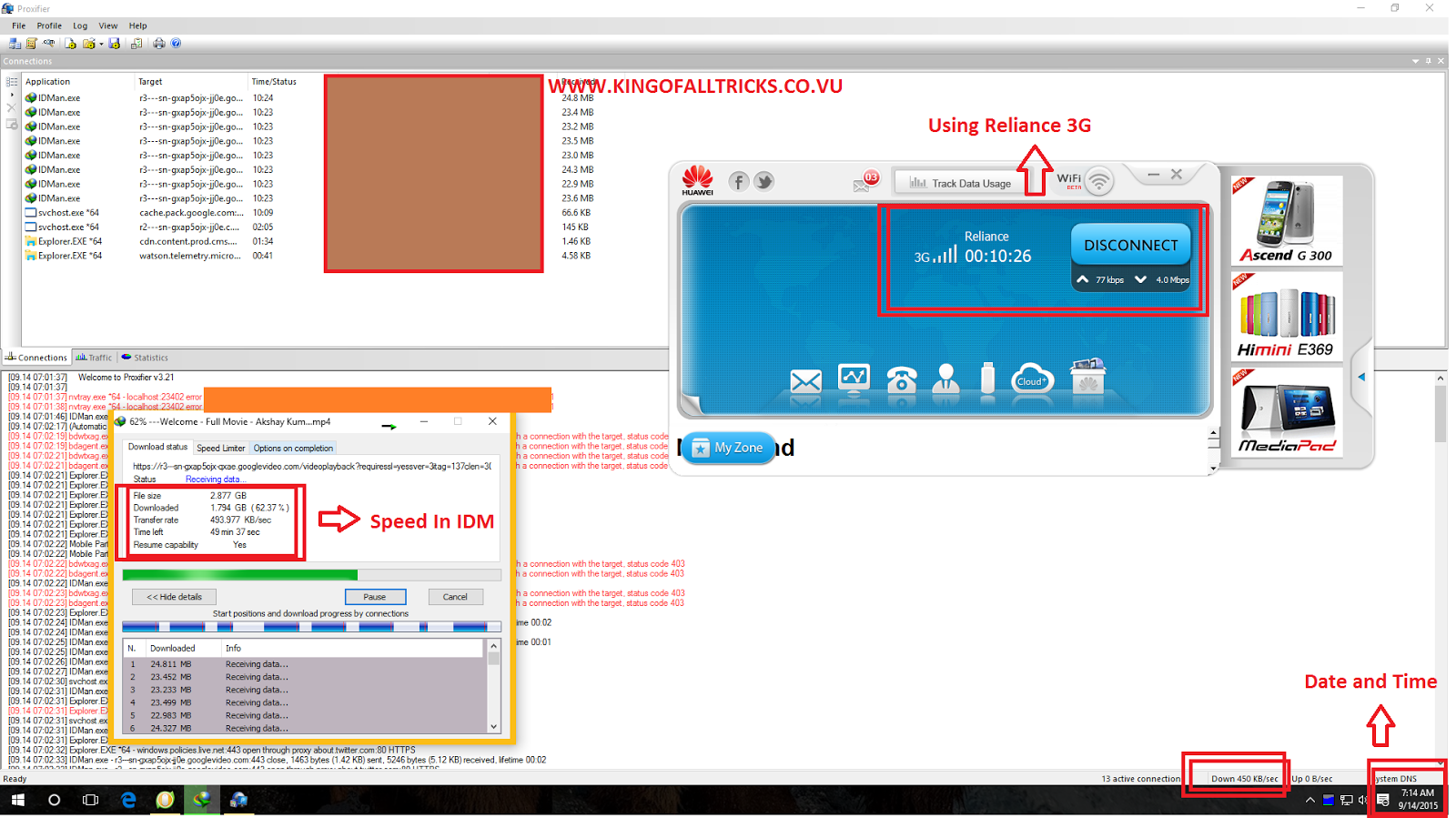Viewport: 1456px width, 818px height.
Task: Open the Ascend G 300 ad thumbnail
Action: tap(1286, 221)
